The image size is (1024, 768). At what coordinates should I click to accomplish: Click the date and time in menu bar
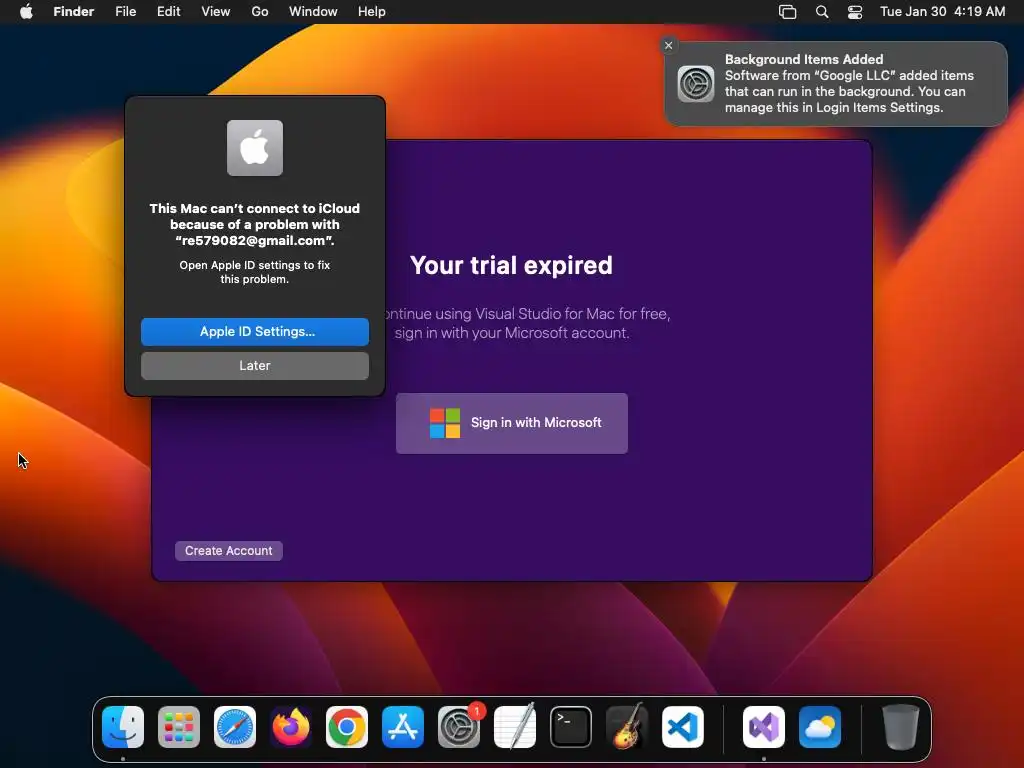942,12
